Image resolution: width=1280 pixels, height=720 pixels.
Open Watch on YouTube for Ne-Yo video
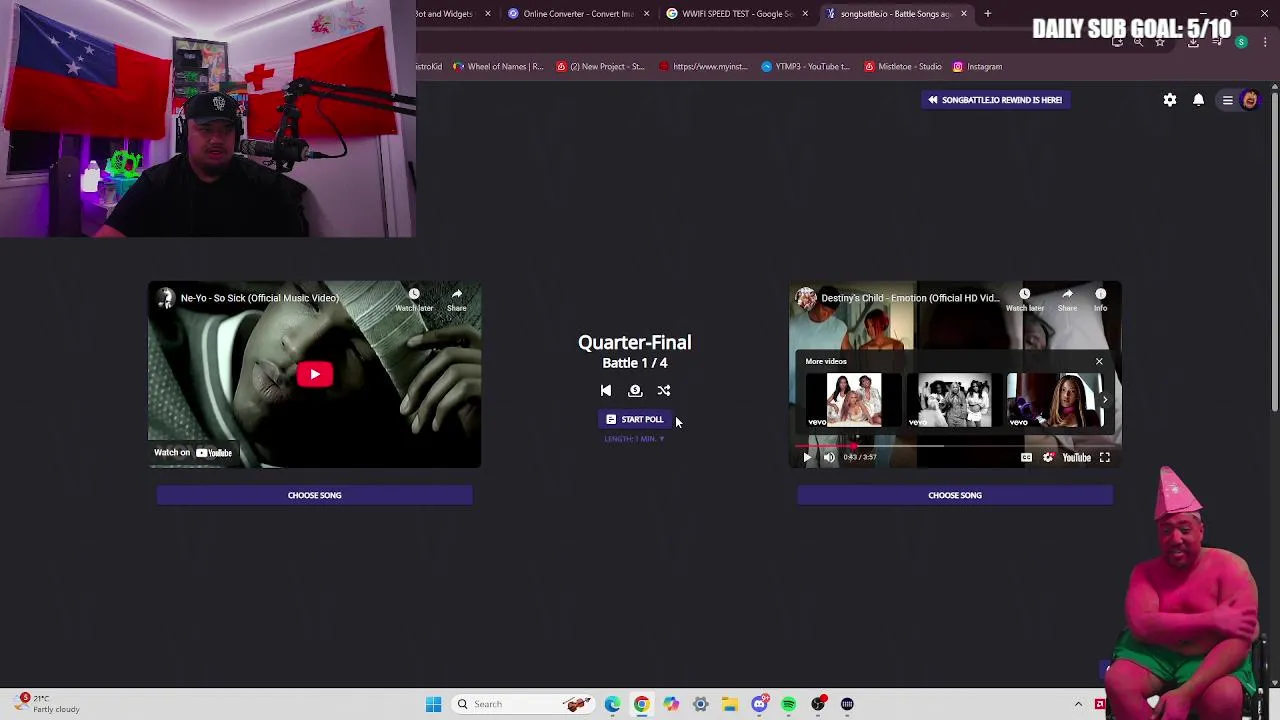[x=193, y=453]
